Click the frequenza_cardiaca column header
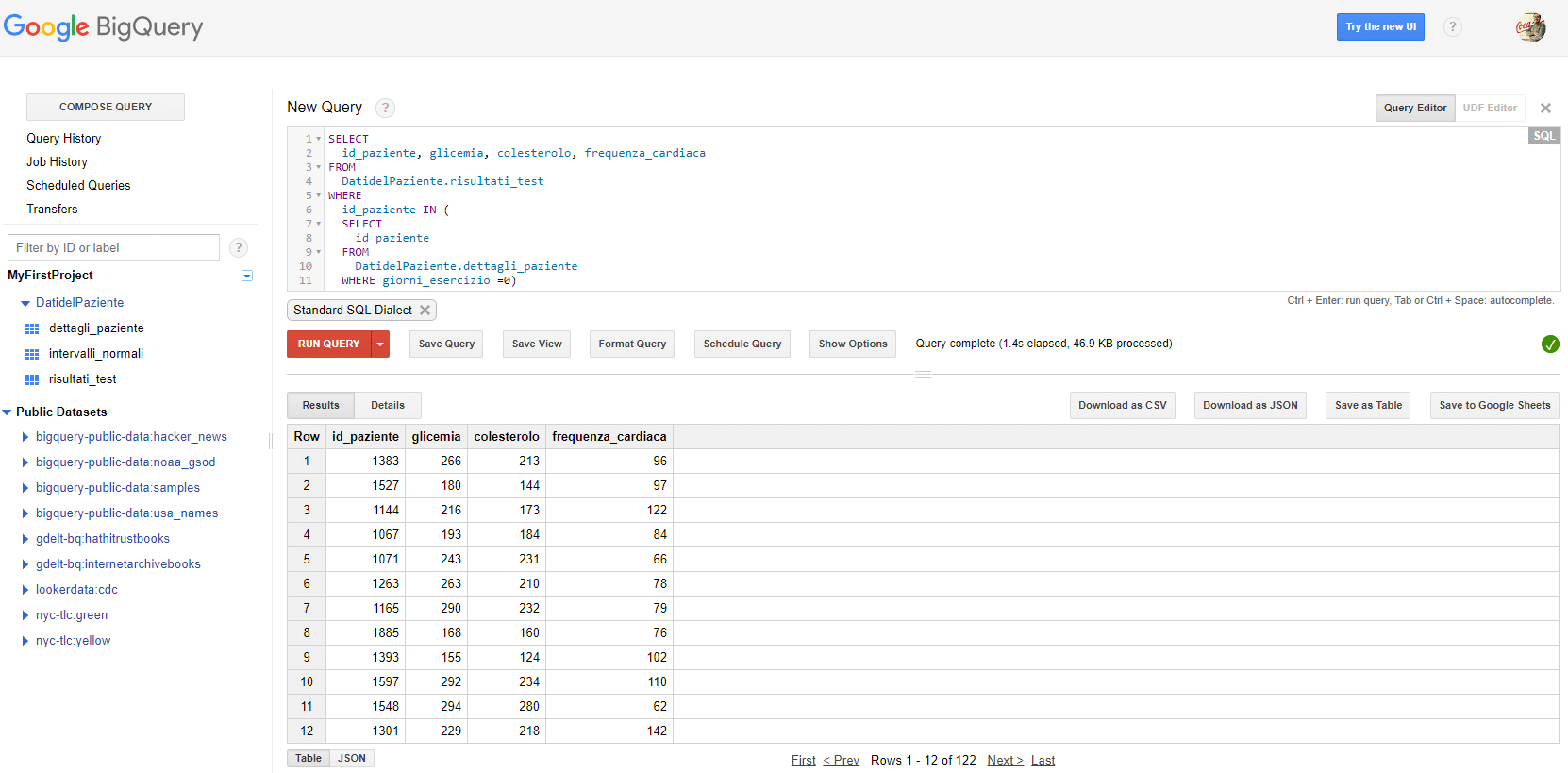 [609, 436]
